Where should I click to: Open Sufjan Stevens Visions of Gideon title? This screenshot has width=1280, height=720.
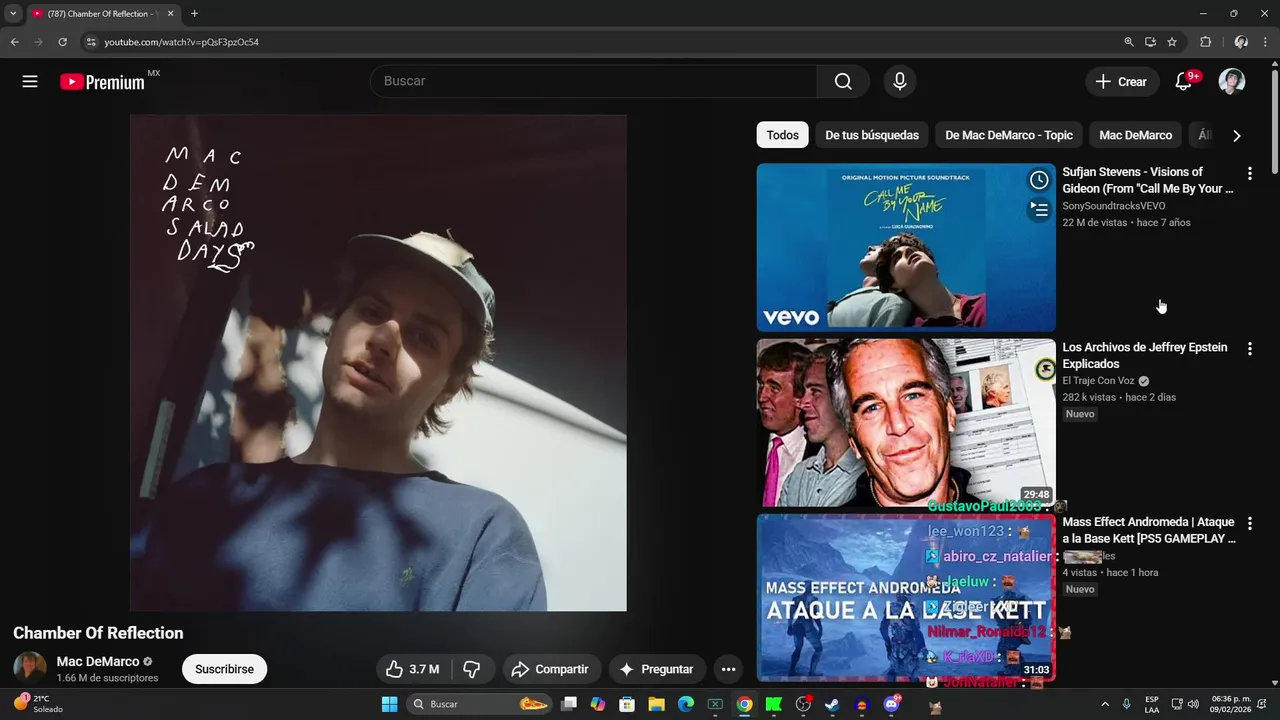(x=1147, y=180)
